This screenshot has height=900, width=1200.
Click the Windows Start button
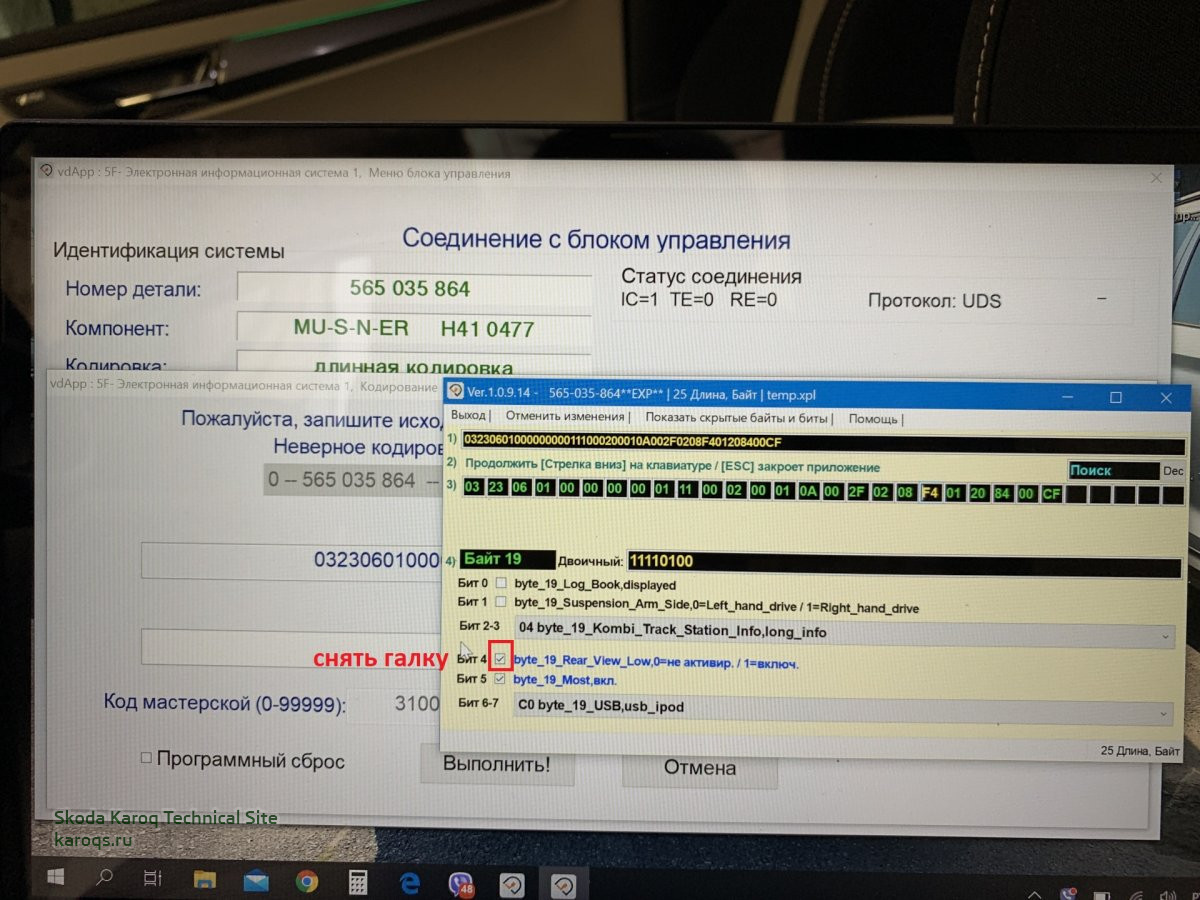click(x=55, y=879)
